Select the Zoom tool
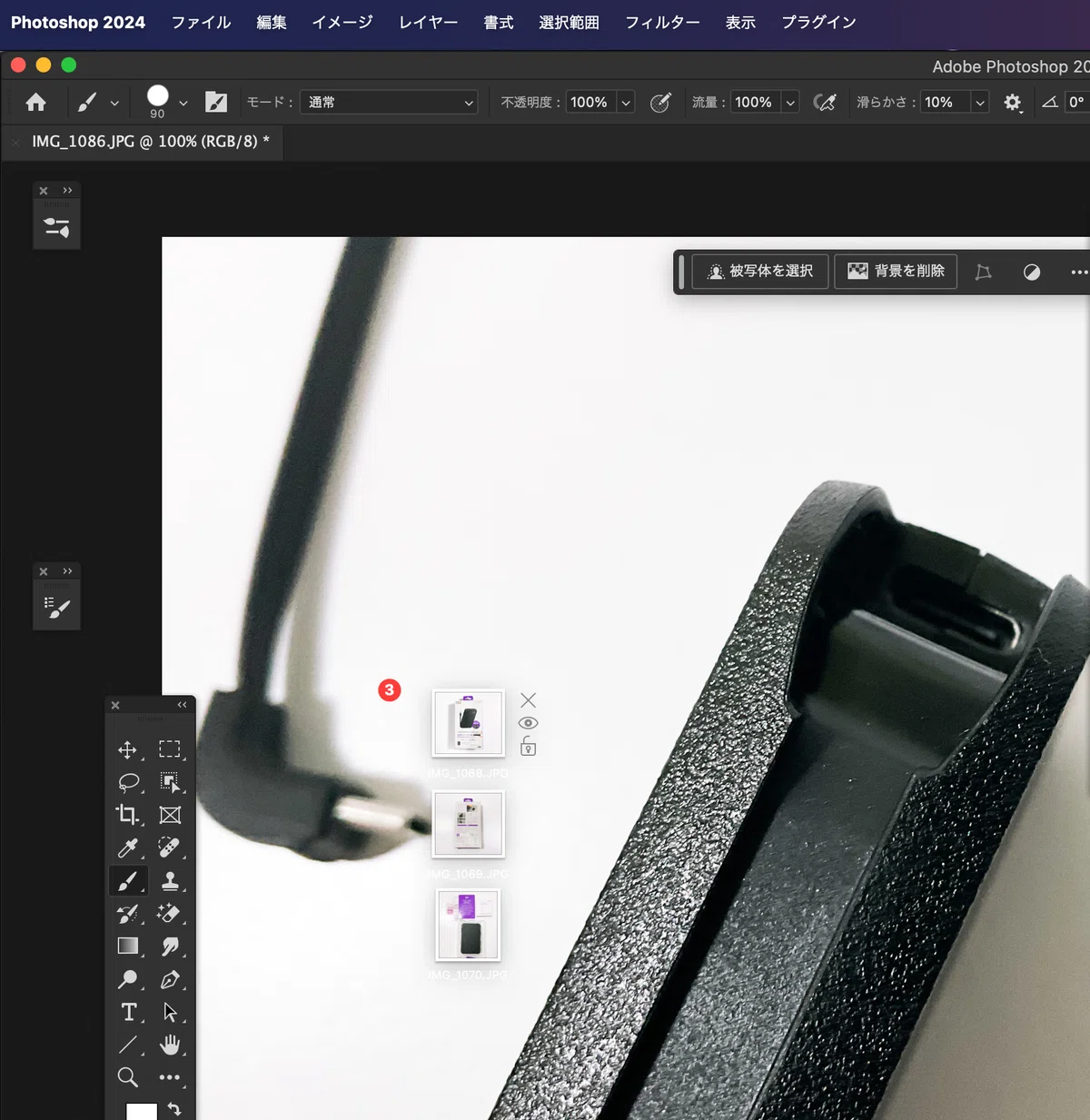 pyautogui.click(x=127, y=1077)
